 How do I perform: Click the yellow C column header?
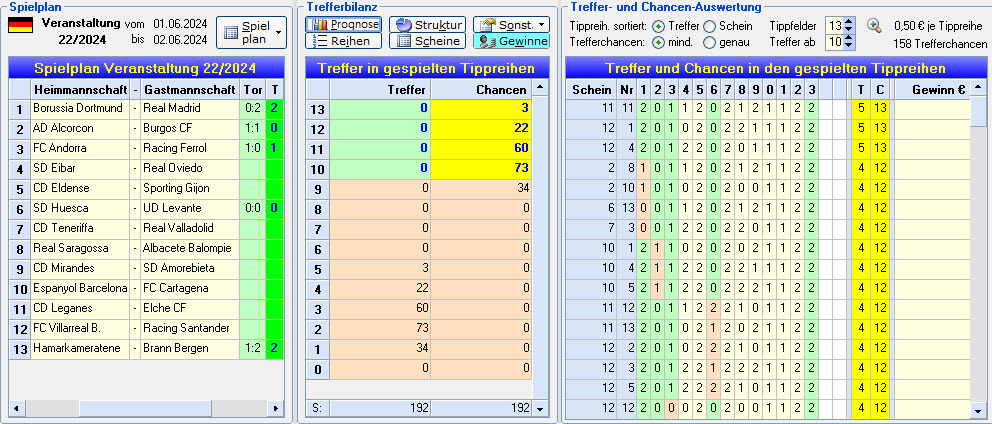tap(880, 89)
